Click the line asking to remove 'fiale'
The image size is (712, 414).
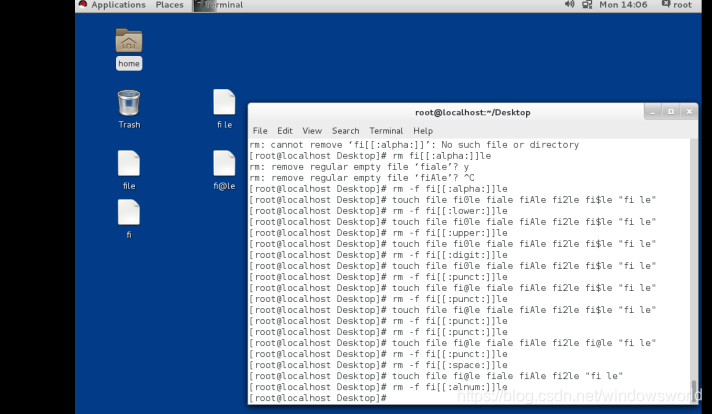359,167
